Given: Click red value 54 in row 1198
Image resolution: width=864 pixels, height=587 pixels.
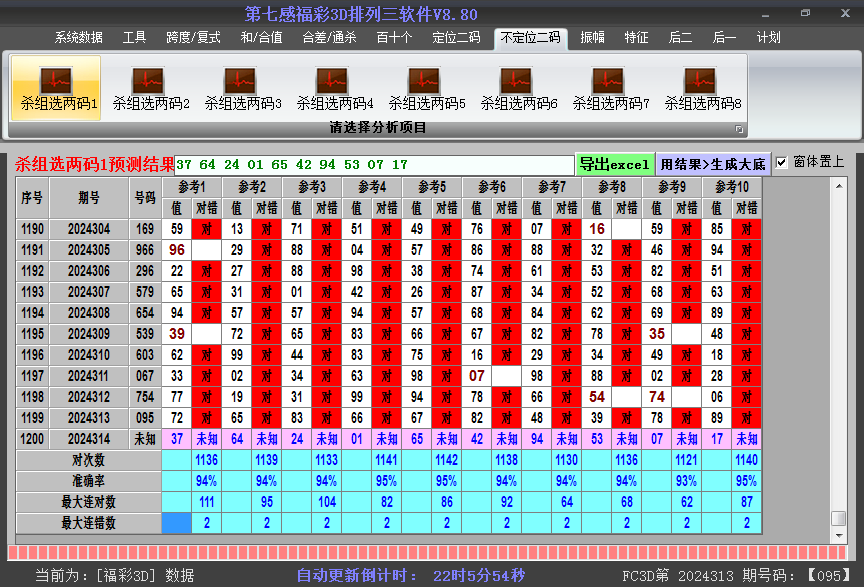Looking at the screenshot, I should [x=597, y=397].
